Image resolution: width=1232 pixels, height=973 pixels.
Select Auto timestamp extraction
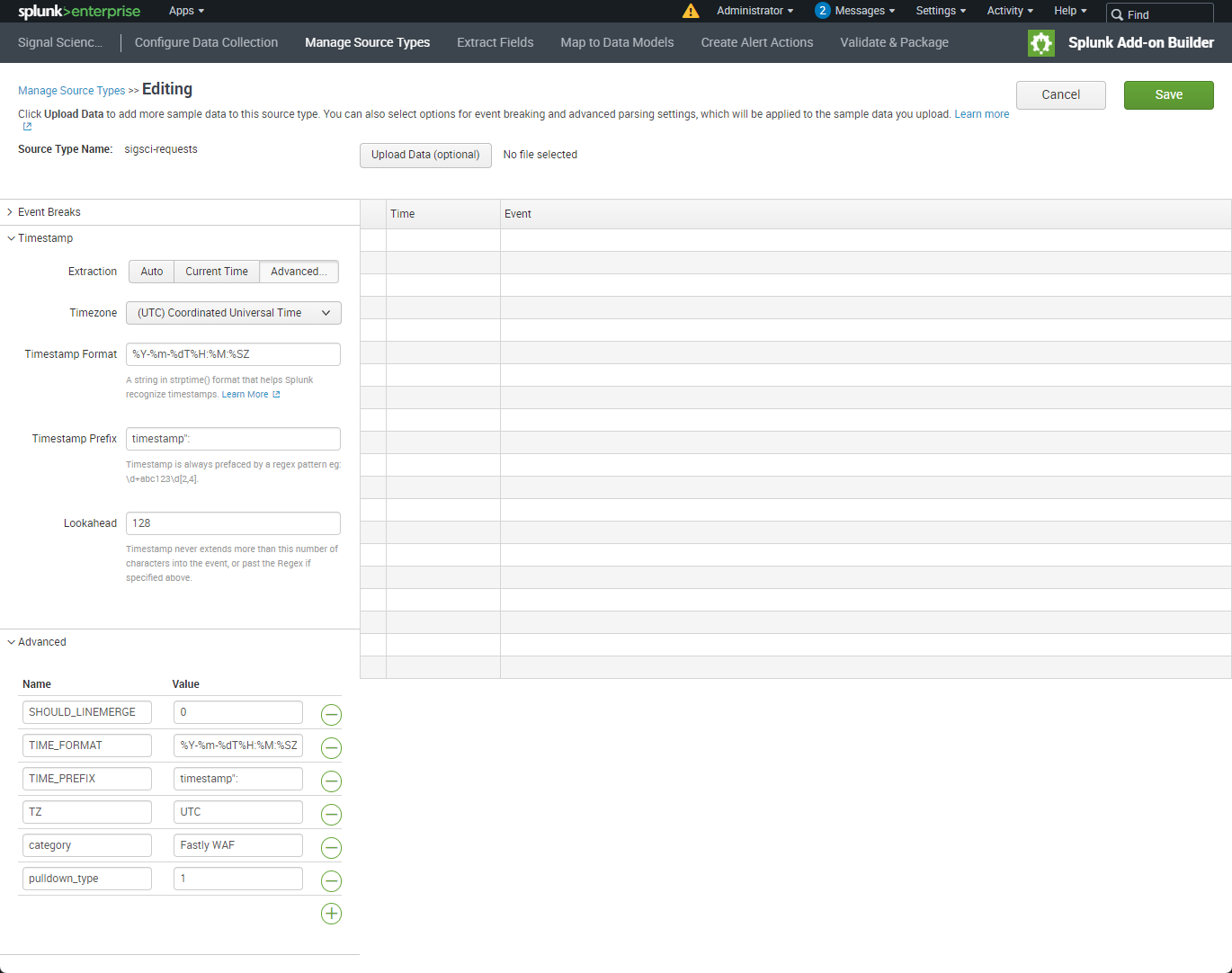click(x=152, y=272)
